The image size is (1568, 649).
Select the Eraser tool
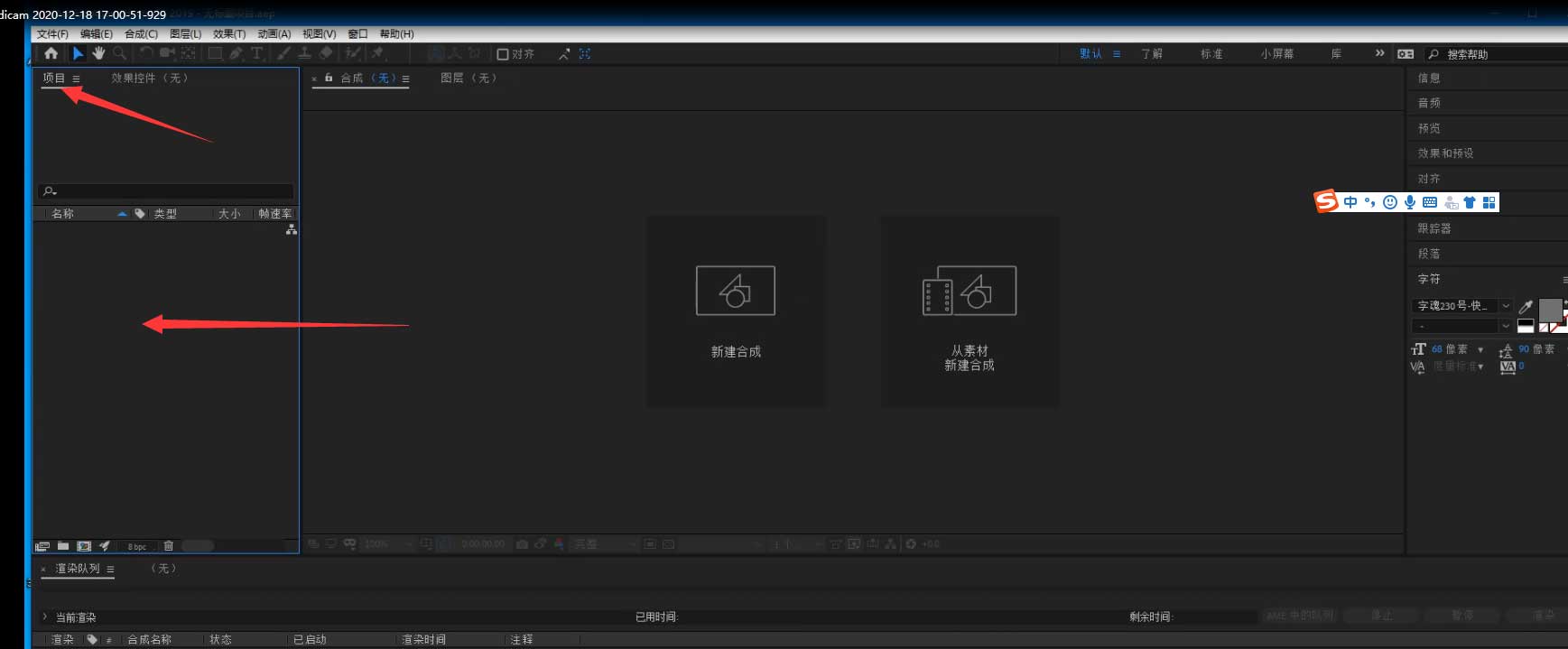[x=326, y=54]
